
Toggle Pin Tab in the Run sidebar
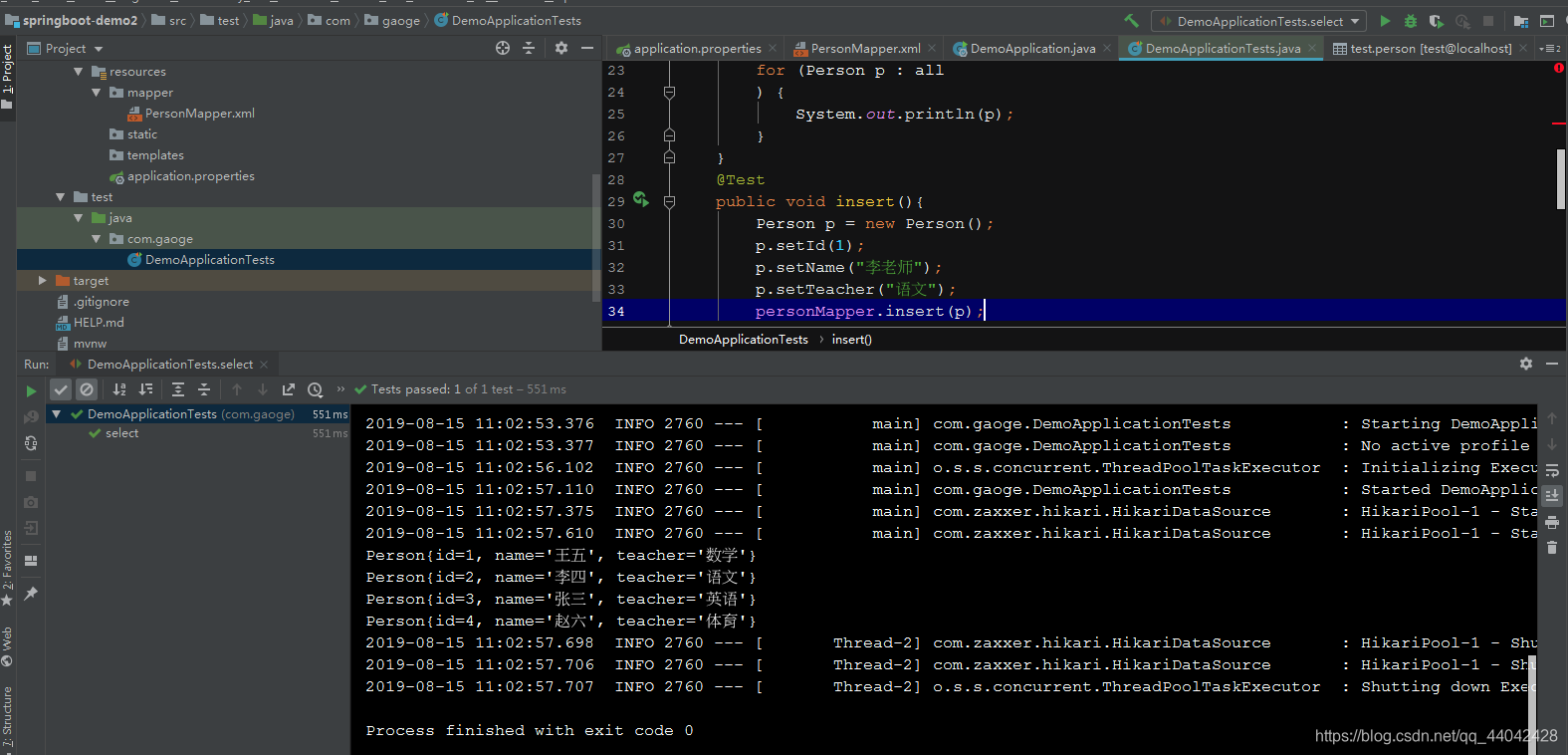[31, 594]
